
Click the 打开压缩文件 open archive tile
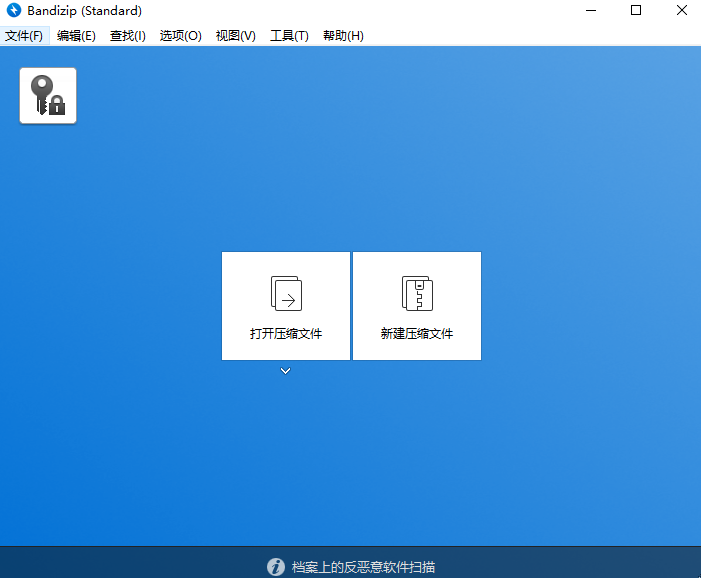pyautogui.click(x=286, y=306)
